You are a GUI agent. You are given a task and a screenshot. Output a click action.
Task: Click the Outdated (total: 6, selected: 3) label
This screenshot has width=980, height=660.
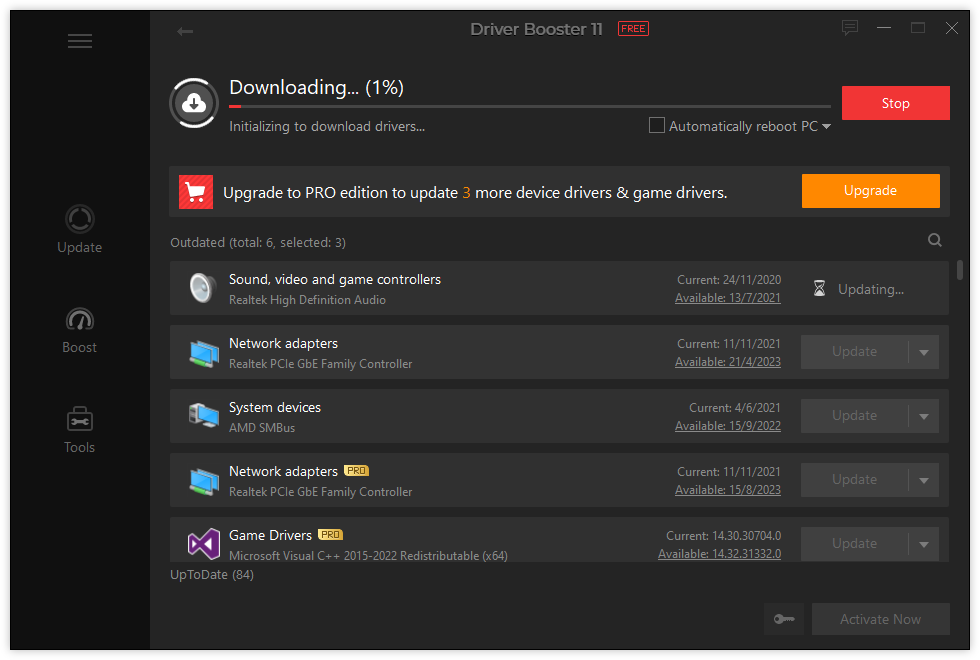258,242
